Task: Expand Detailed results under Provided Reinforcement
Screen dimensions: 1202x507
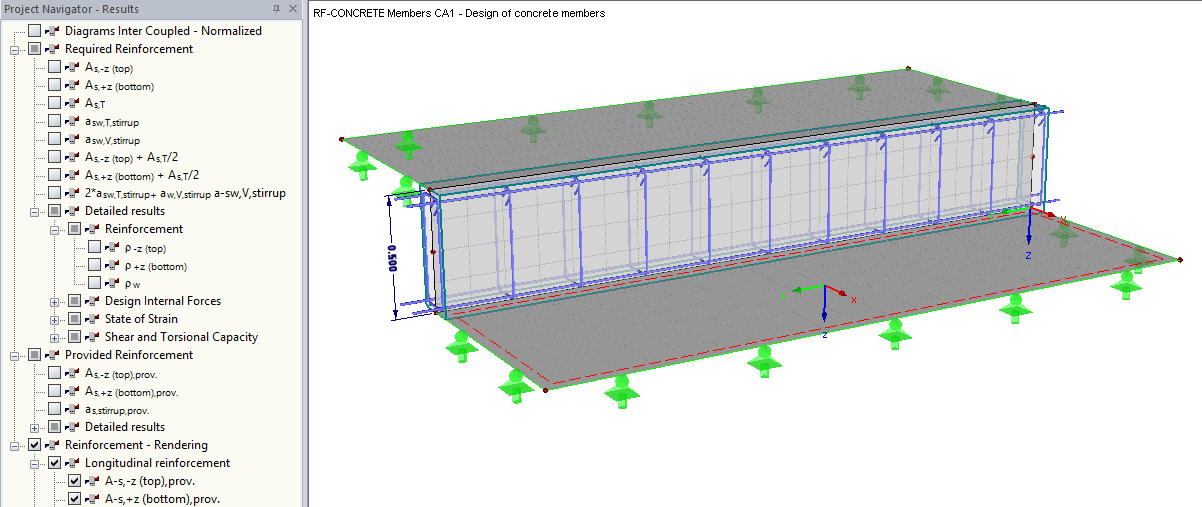Action: point(35,427)
